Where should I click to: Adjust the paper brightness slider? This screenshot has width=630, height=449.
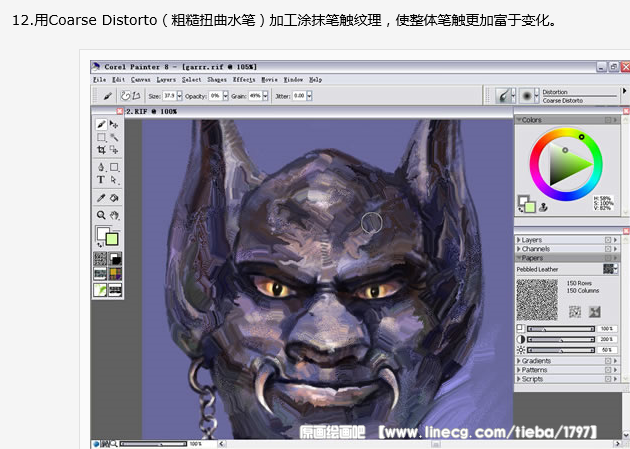[x=560, y=350]
